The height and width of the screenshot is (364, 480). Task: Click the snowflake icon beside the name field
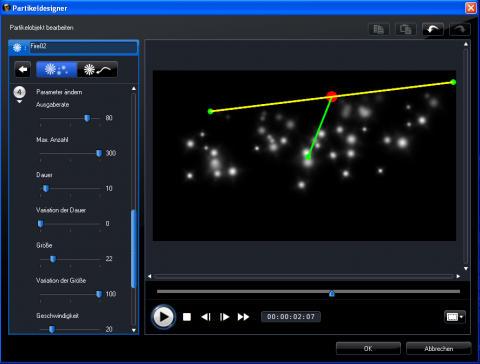coord(17,48)
